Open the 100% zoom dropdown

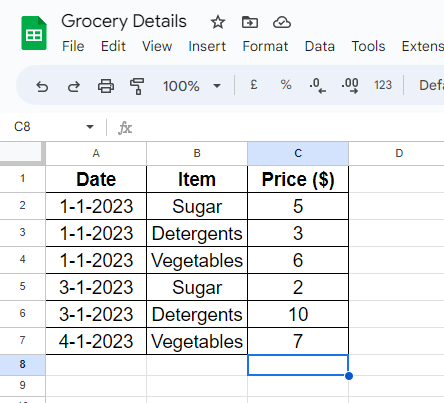click(192, 86)
